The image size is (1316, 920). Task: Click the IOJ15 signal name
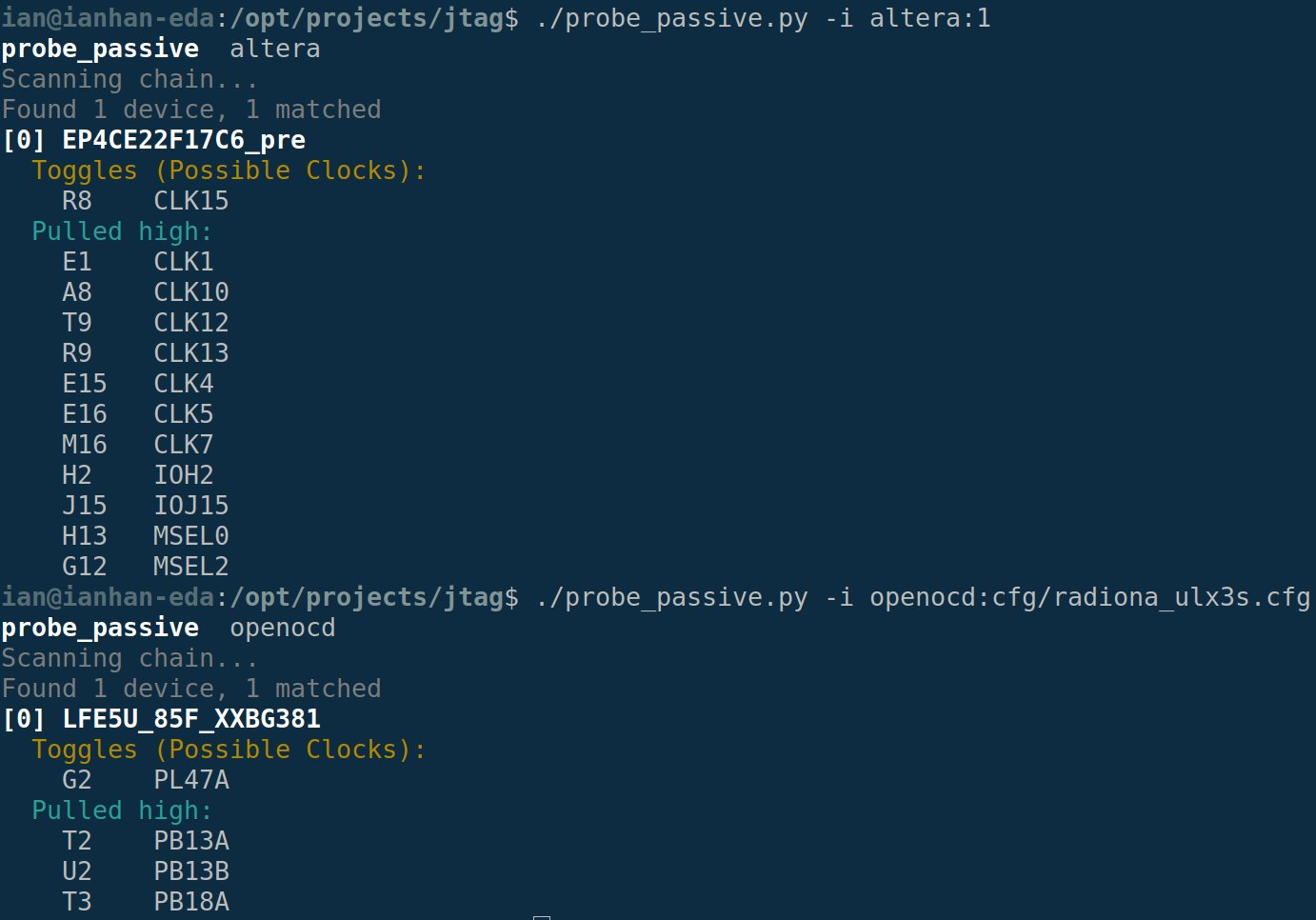[190, 506]
